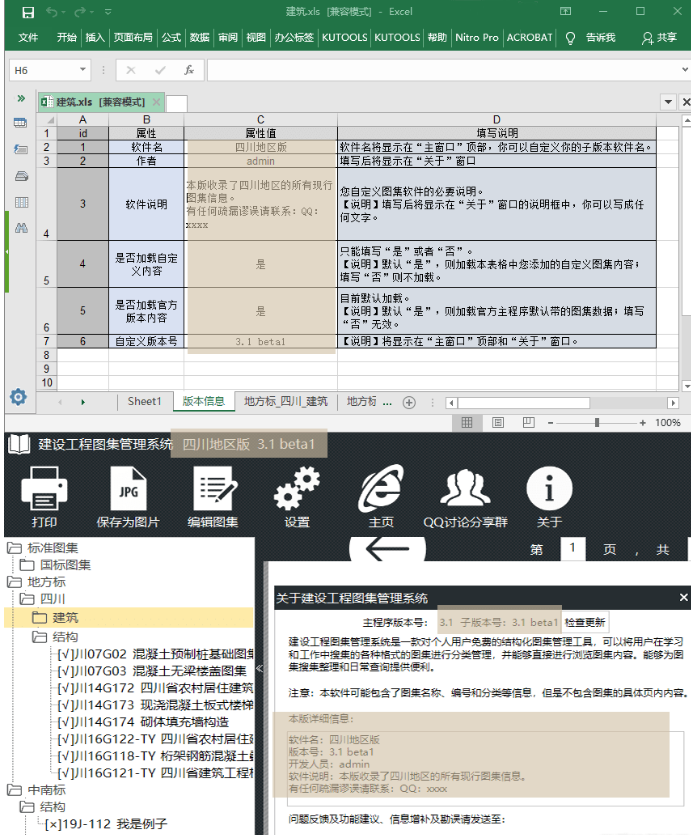Open the 文件 menu
This screenshot has height=835, width=691.
pos(28,37)
